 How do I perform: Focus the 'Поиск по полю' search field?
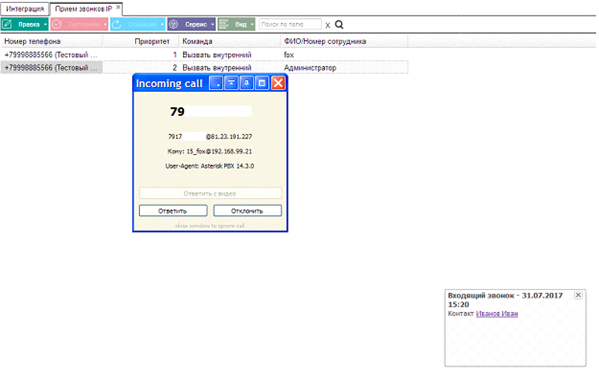290,24
